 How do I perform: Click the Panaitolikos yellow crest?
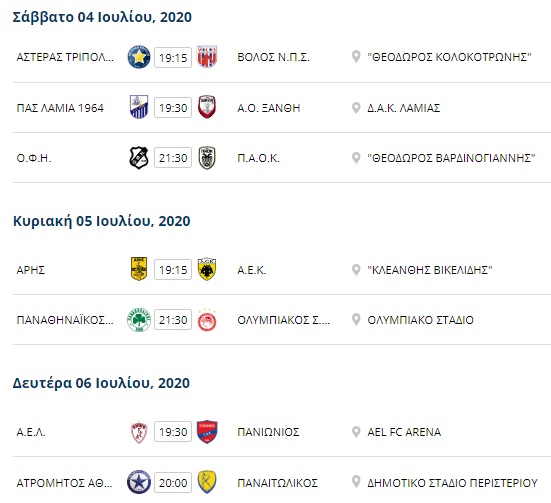coord(207,482)
